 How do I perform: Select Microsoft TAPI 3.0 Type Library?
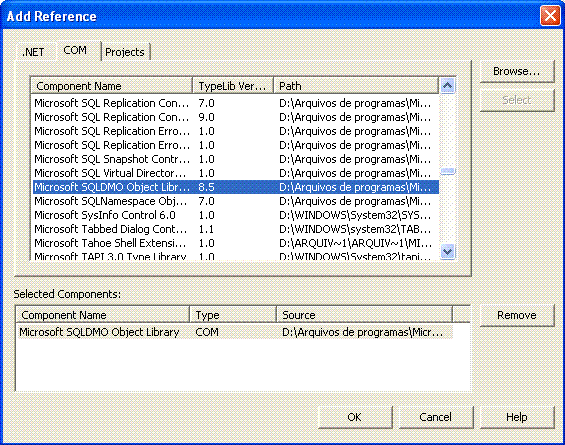coord(236,255)
